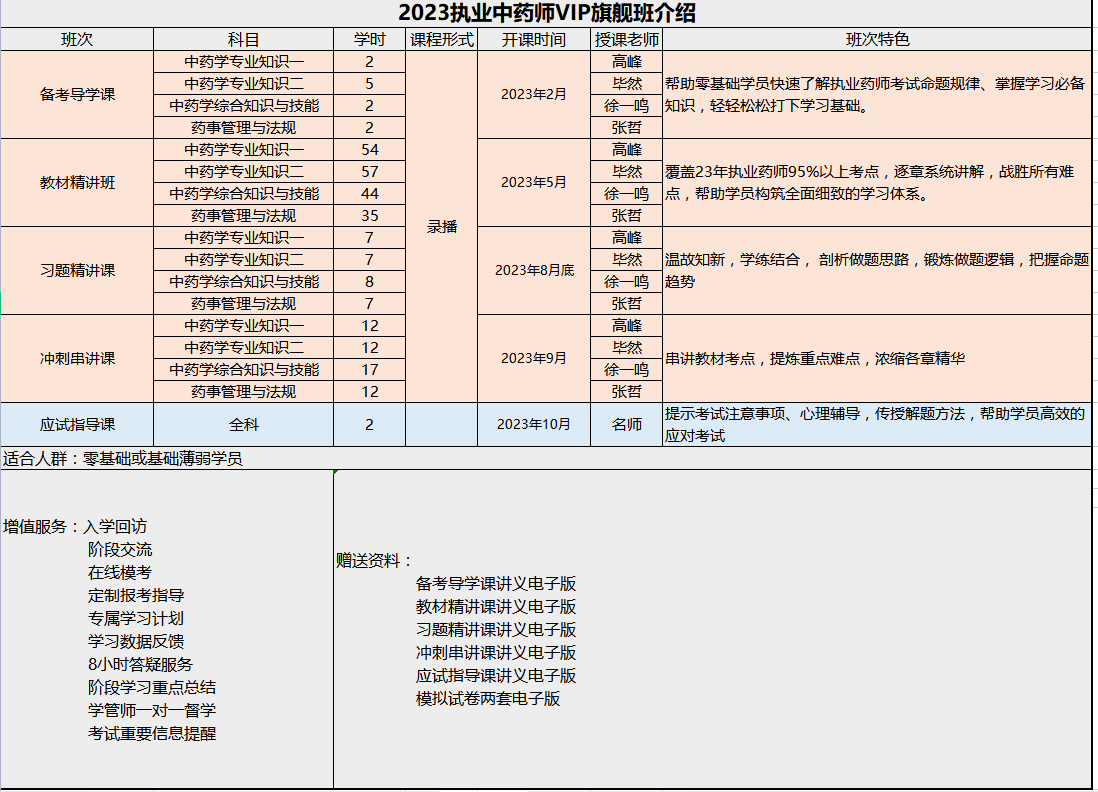Image resolution: width=1098 pixels, height=792 pixels.
Task: Click the 授课老师 column header
Action: pyautogui.click(x=626, y=40)
